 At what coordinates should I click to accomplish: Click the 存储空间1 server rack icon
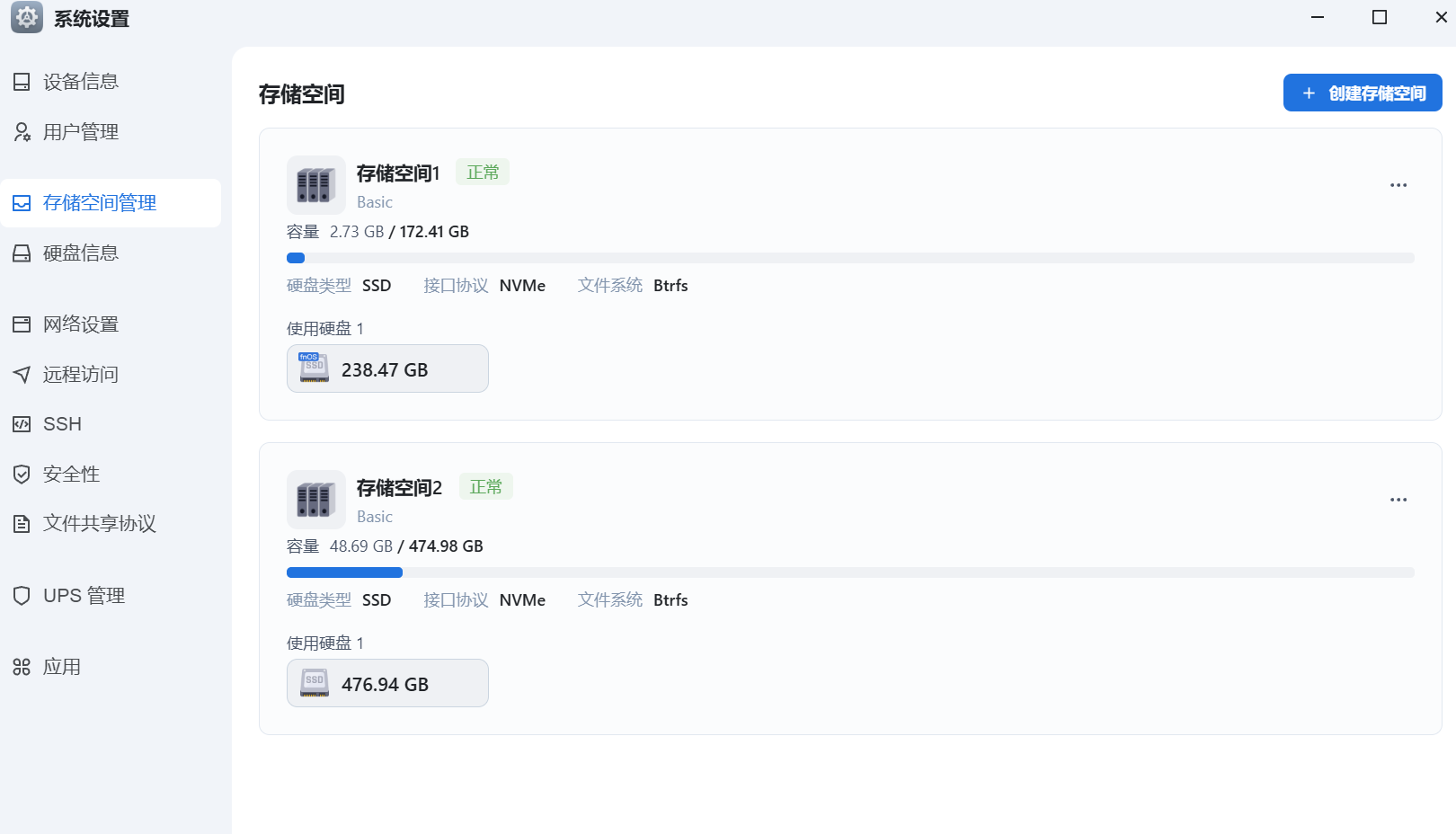[316, 185]
